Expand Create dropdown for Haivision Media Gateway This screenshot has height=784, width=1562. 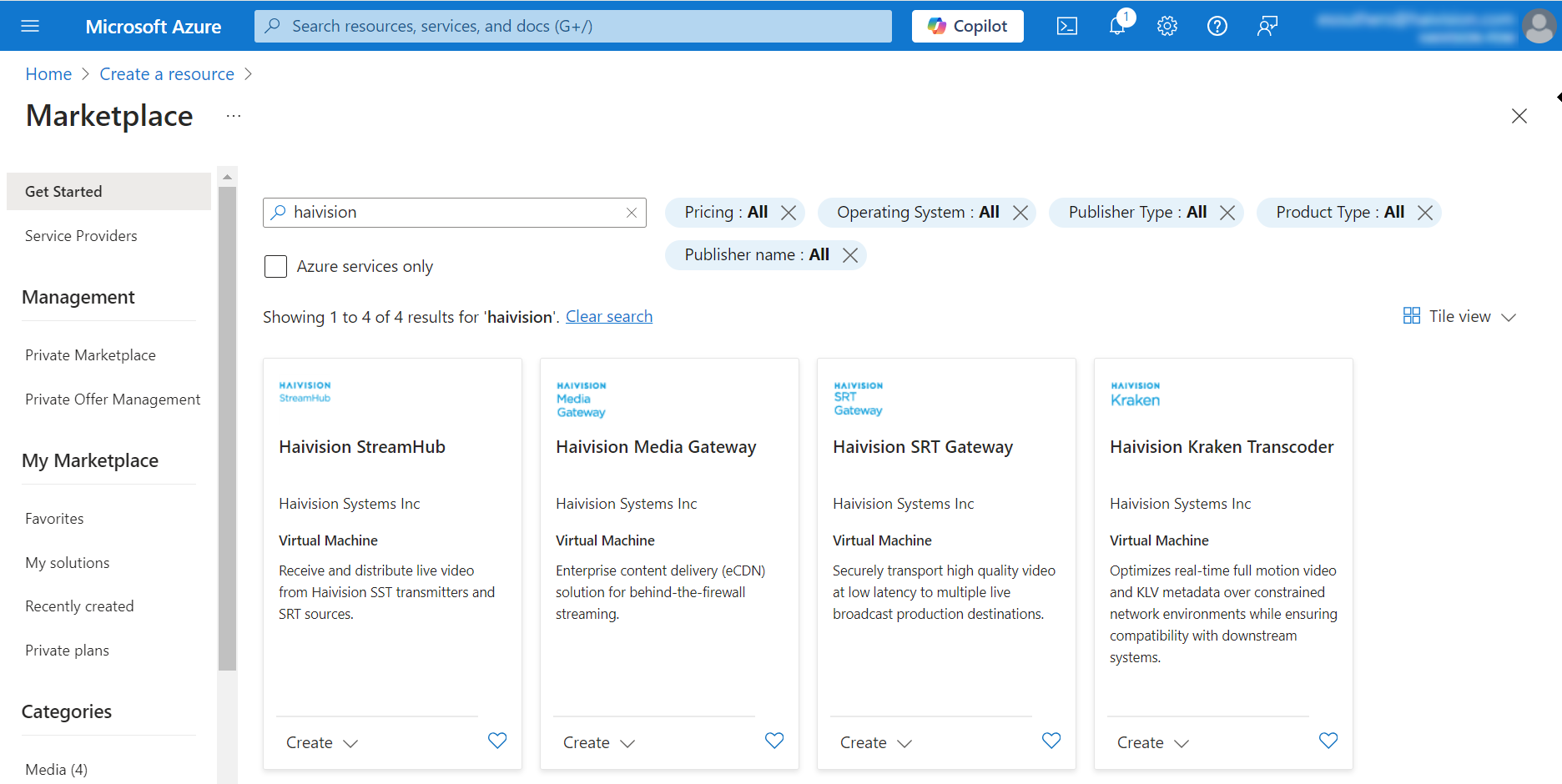point(599,742)
